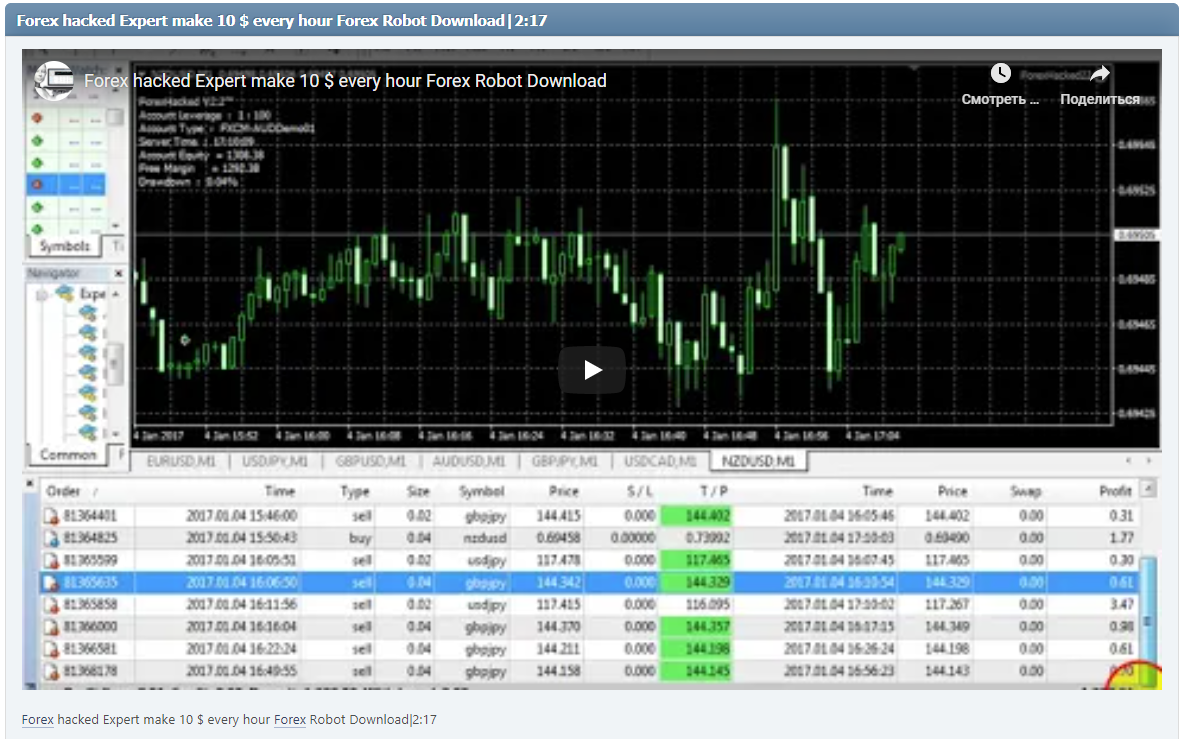Click the channel avatar icon top-left
Viewport: 1180px width, 739px height.
[54, 81]
